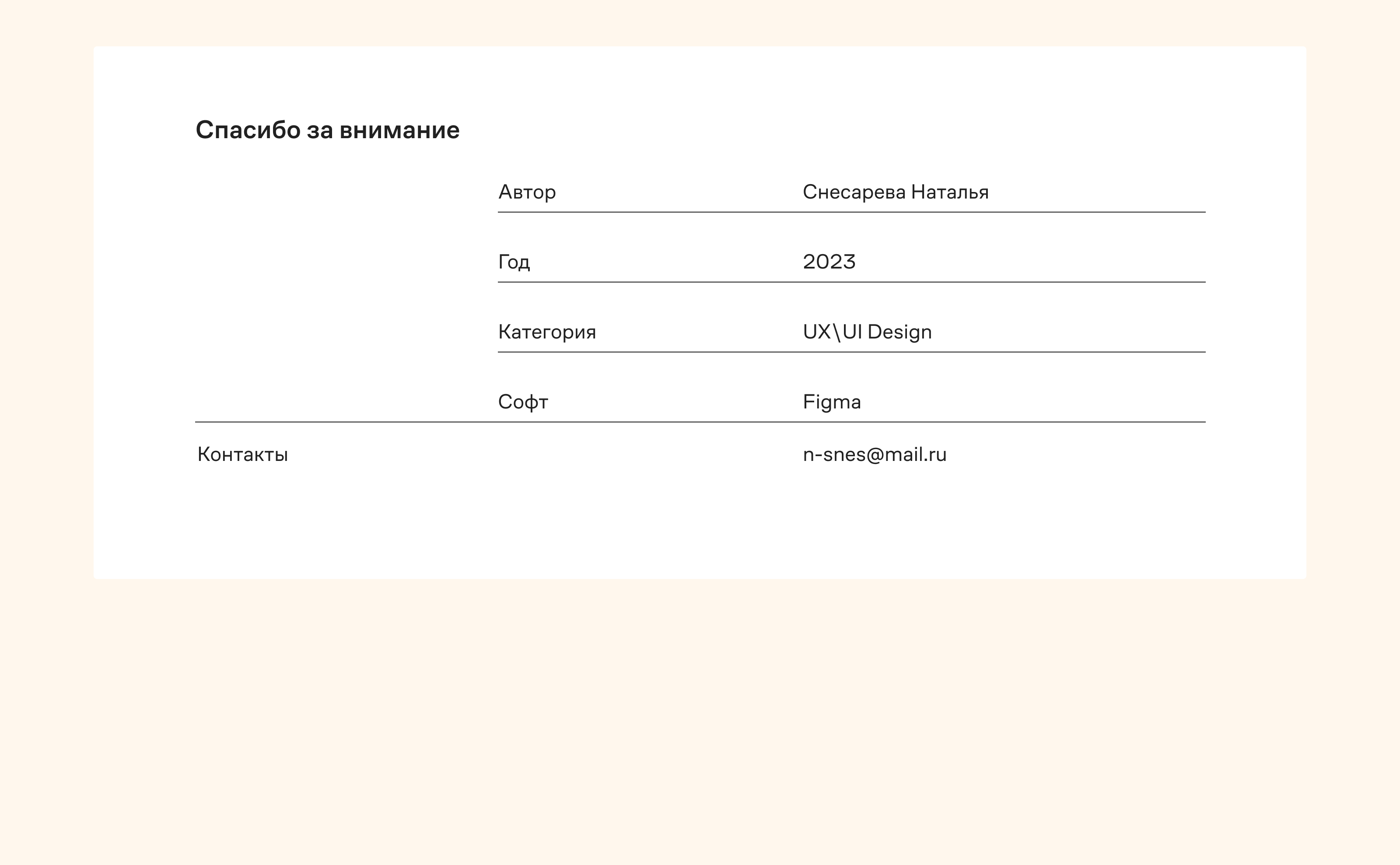
Task: Click the year value "2023"
Action: click(x=829, y=262)
